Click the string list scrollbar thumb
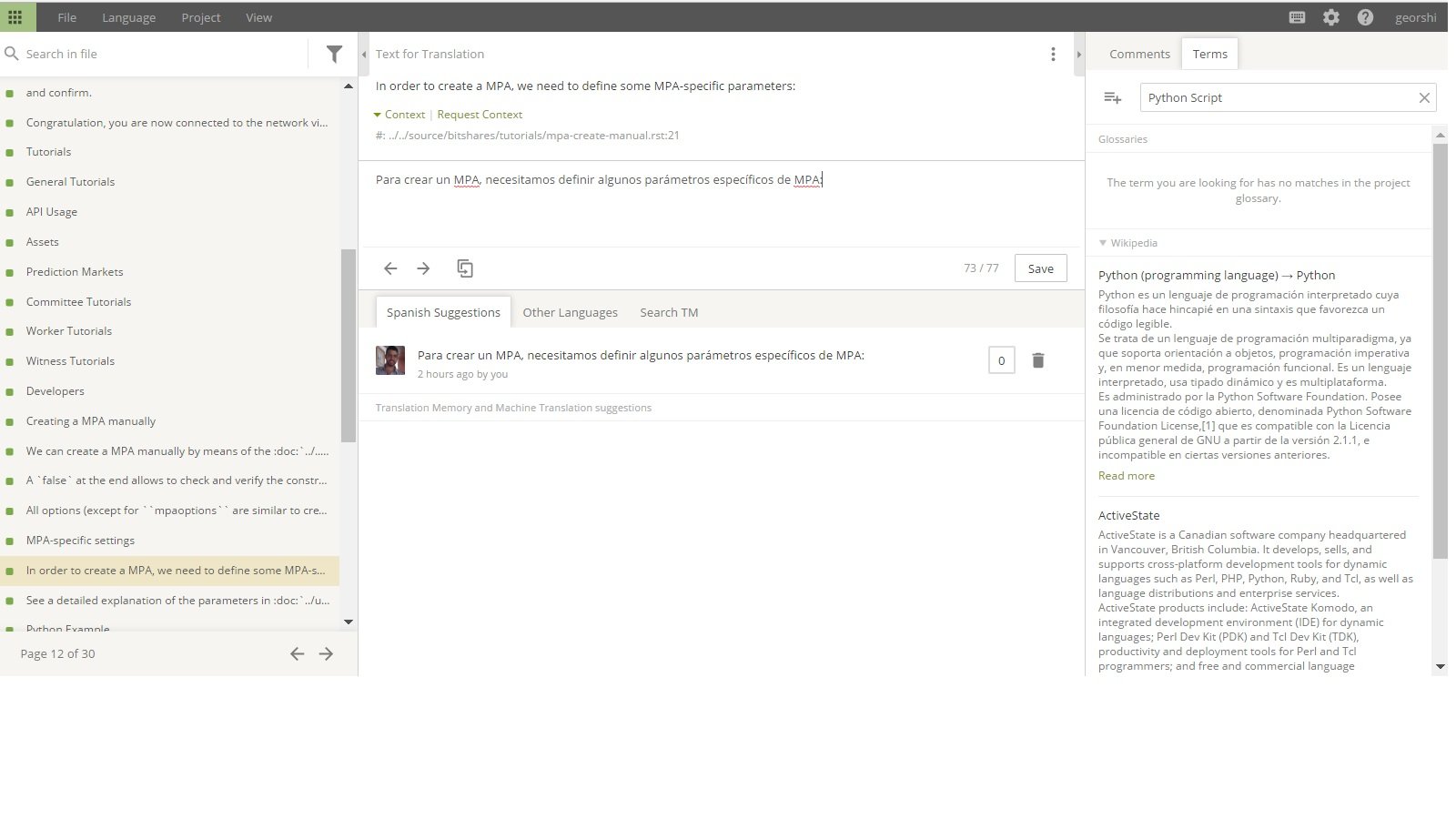Viewport: 1456px width, 819px height. pyautogui.click(x=349, y=346)
